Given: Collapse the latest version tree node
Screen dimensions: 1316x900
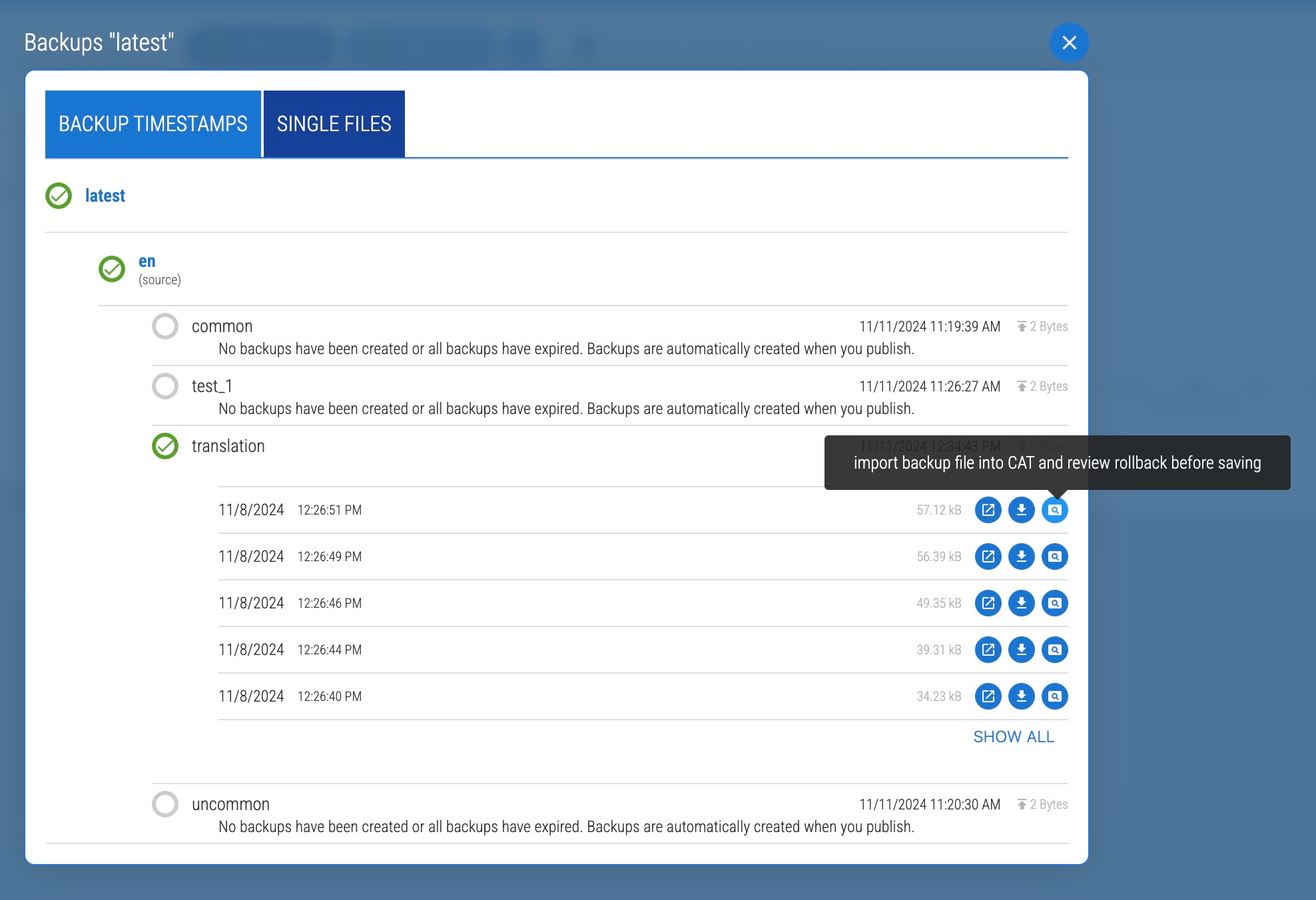Looking at the screenshot, I should point(105,196).
